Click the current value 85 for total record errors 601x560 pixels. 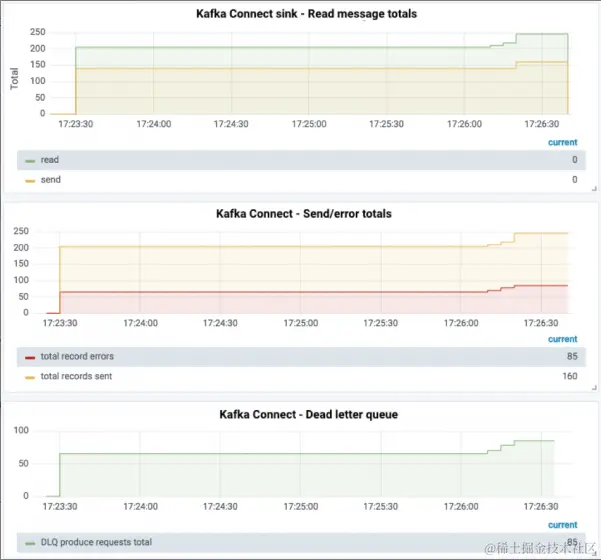[572, 356]
